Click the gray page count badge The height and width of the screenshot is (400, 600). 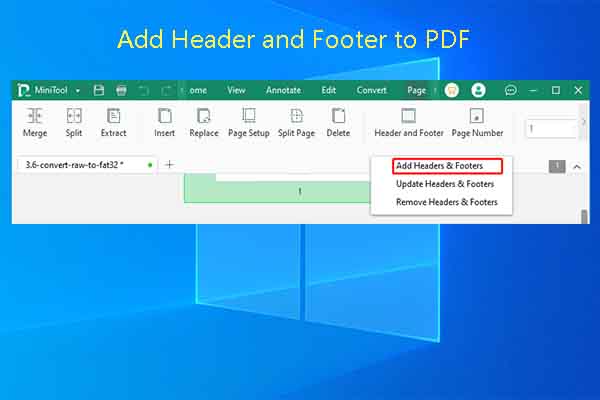point(557,166)
